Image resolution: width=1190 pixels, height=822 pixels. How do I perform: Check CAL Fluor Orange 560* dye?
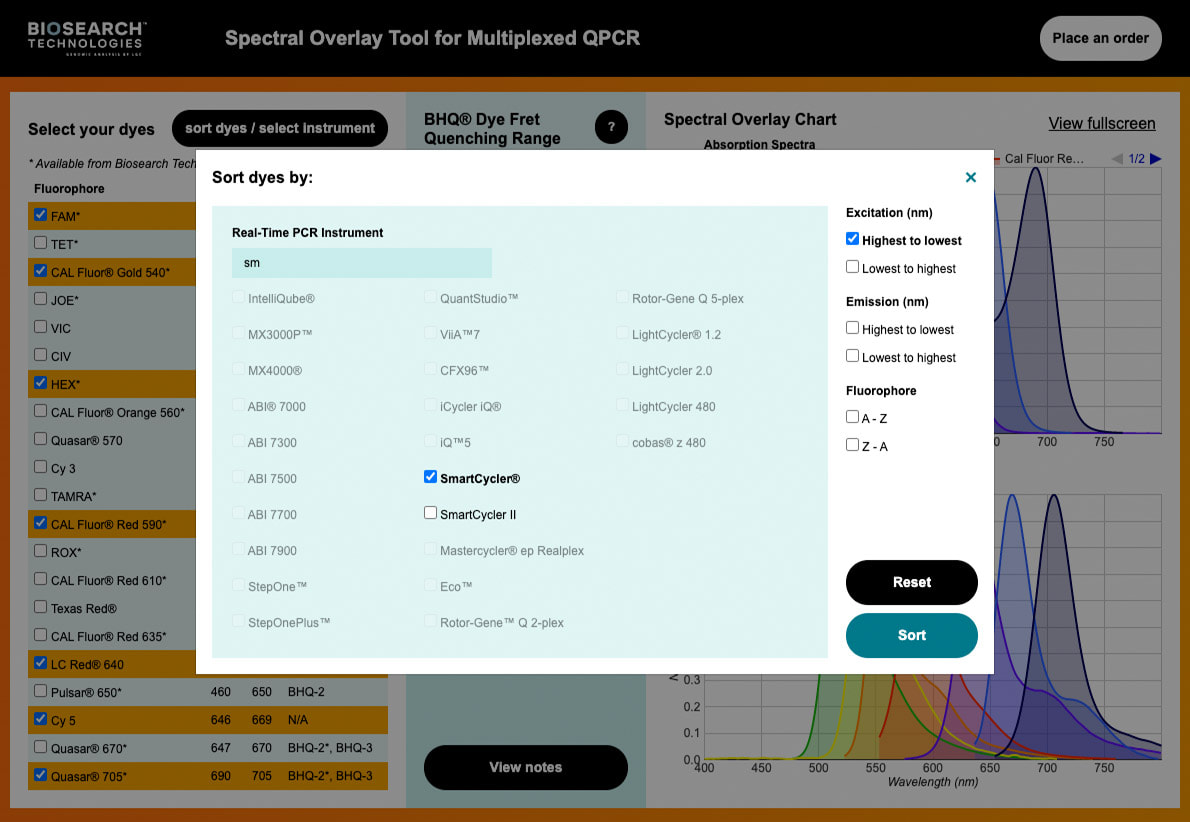point(40,411)
